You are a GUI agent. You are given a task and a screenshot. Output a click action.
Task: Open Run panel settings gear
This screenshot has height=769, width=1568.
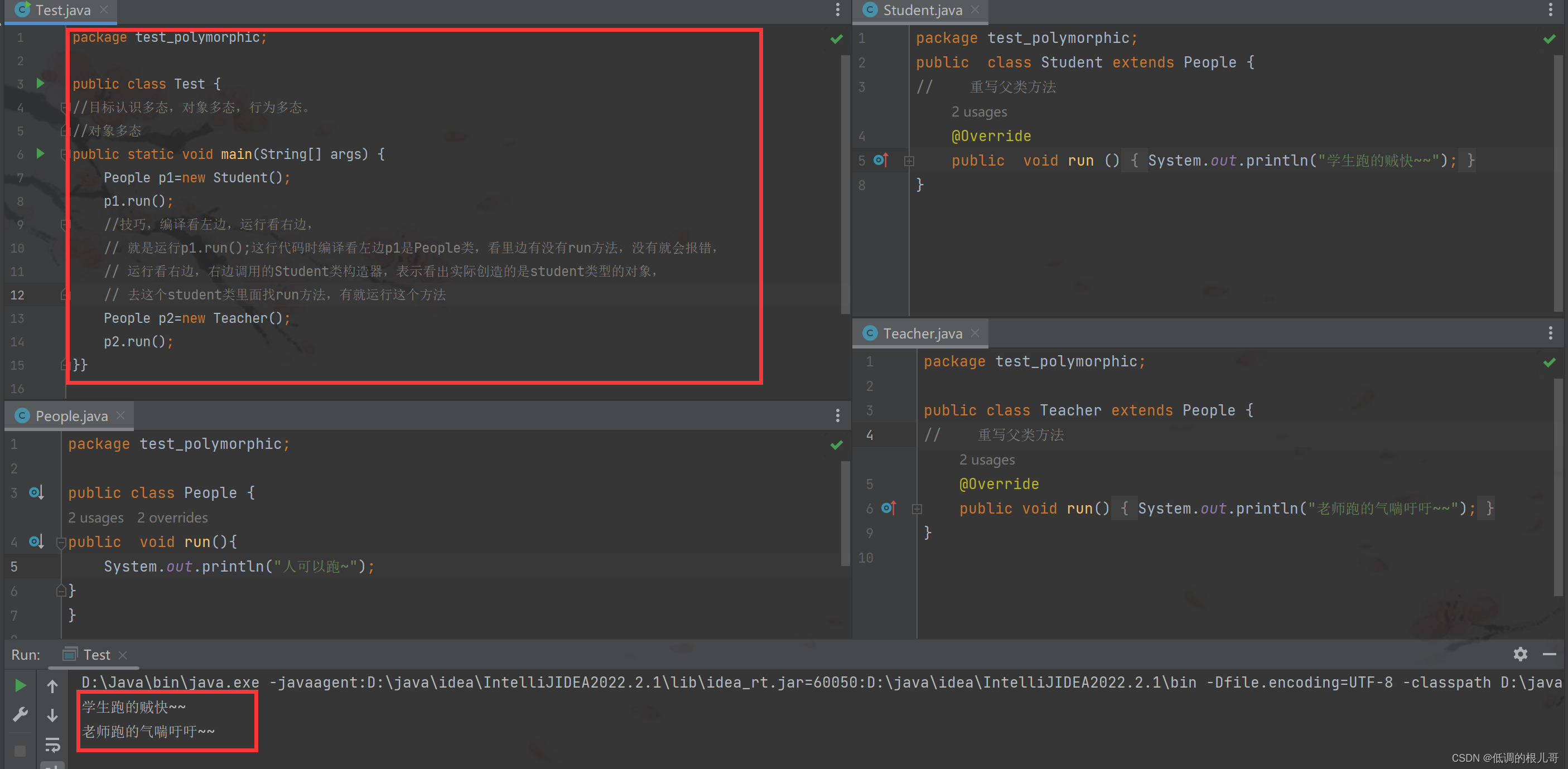coord(1520,654)
